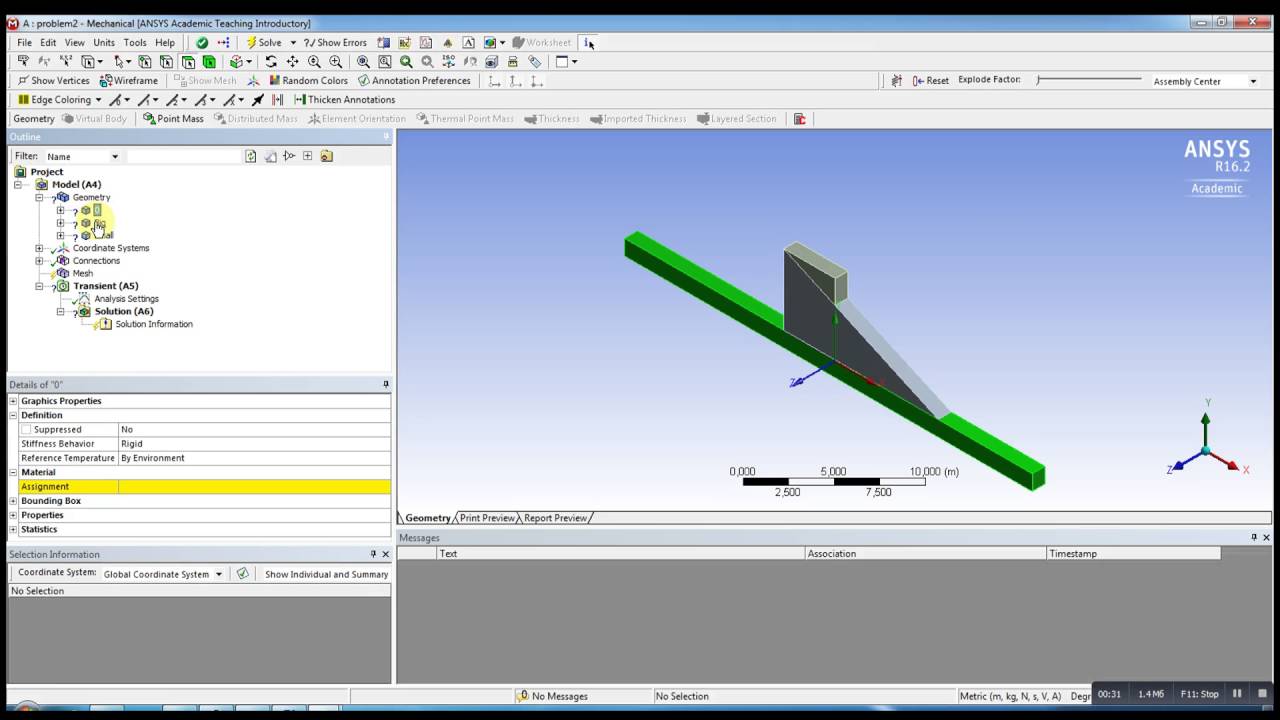This screenshot has width=1280, height=720.
Task: Click the yellow Assignment material field
Action: tap(254, 487)
